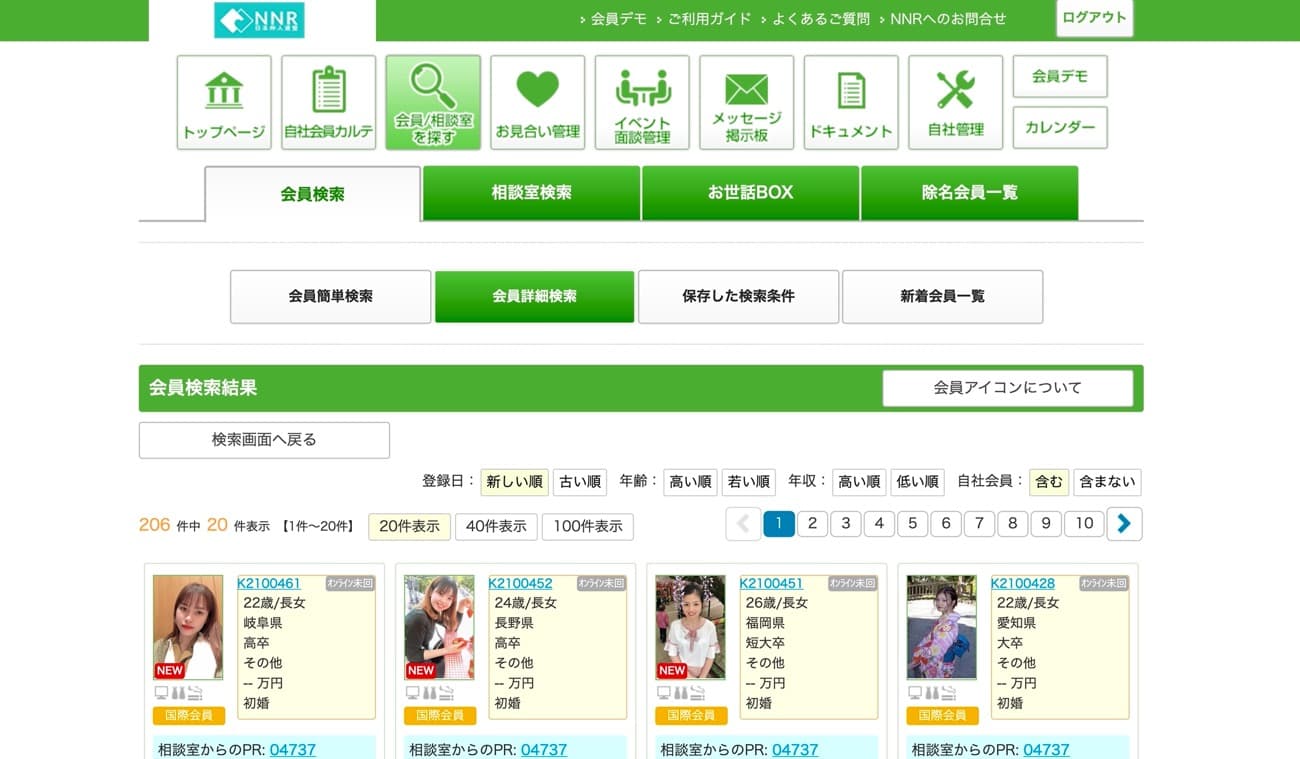Switch to the お世話BOX tab

[x=750, y=193]
